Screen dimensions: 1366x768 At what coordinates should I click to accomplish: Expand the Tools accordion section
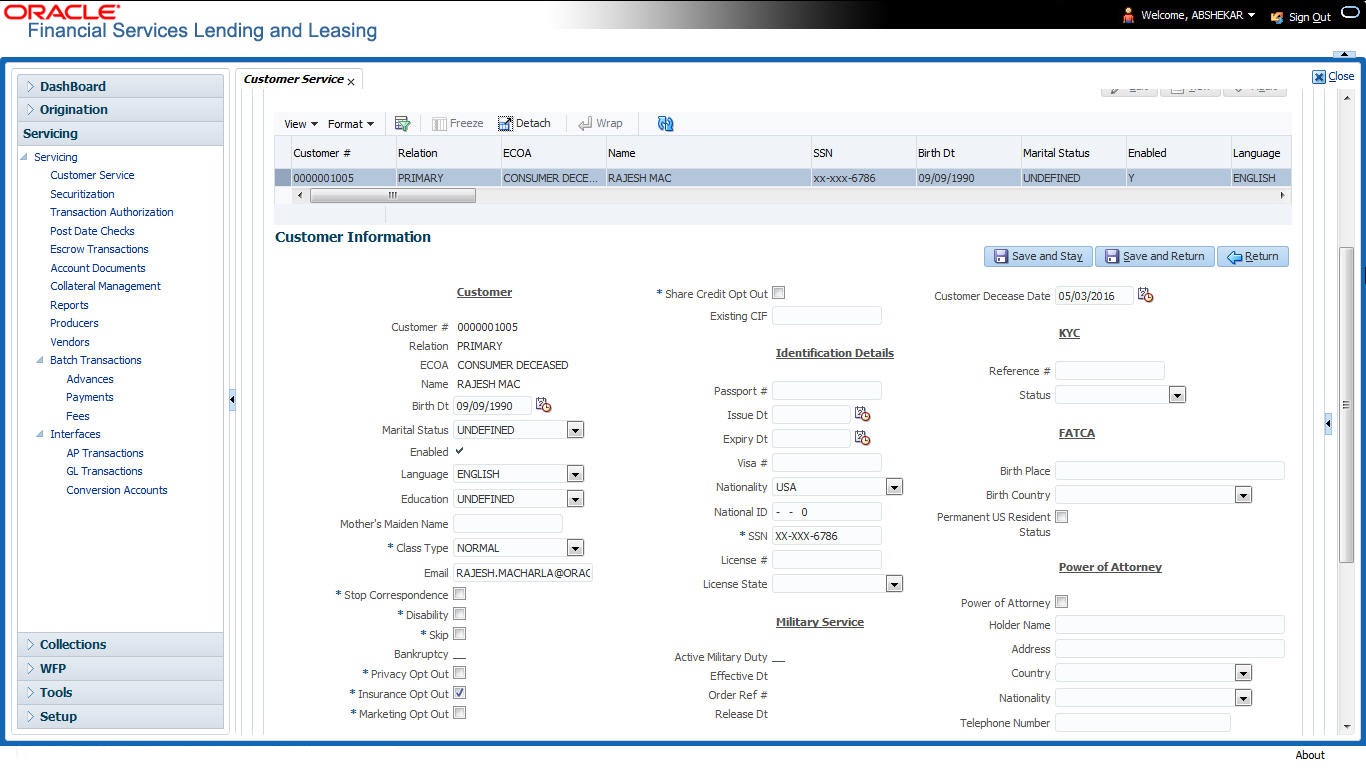(120, 693)
